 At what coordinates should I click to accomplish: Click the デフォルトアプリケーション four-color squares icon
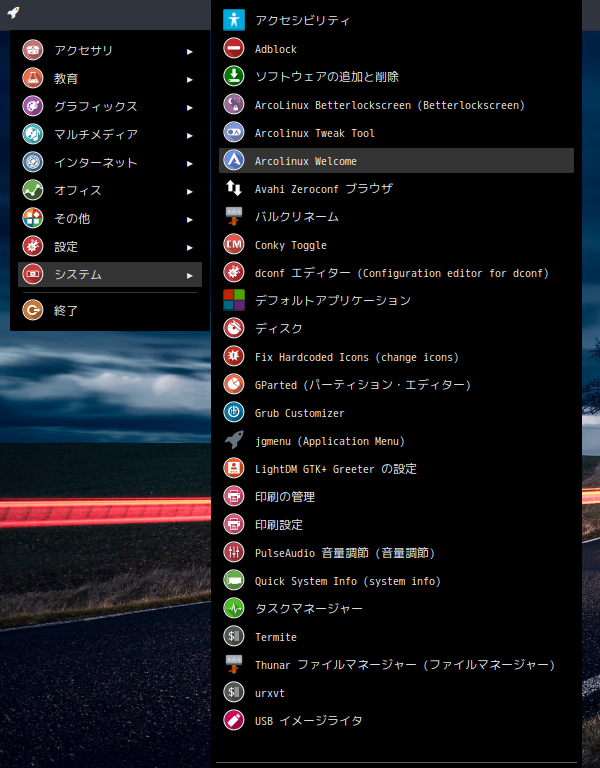click(234, 300)
